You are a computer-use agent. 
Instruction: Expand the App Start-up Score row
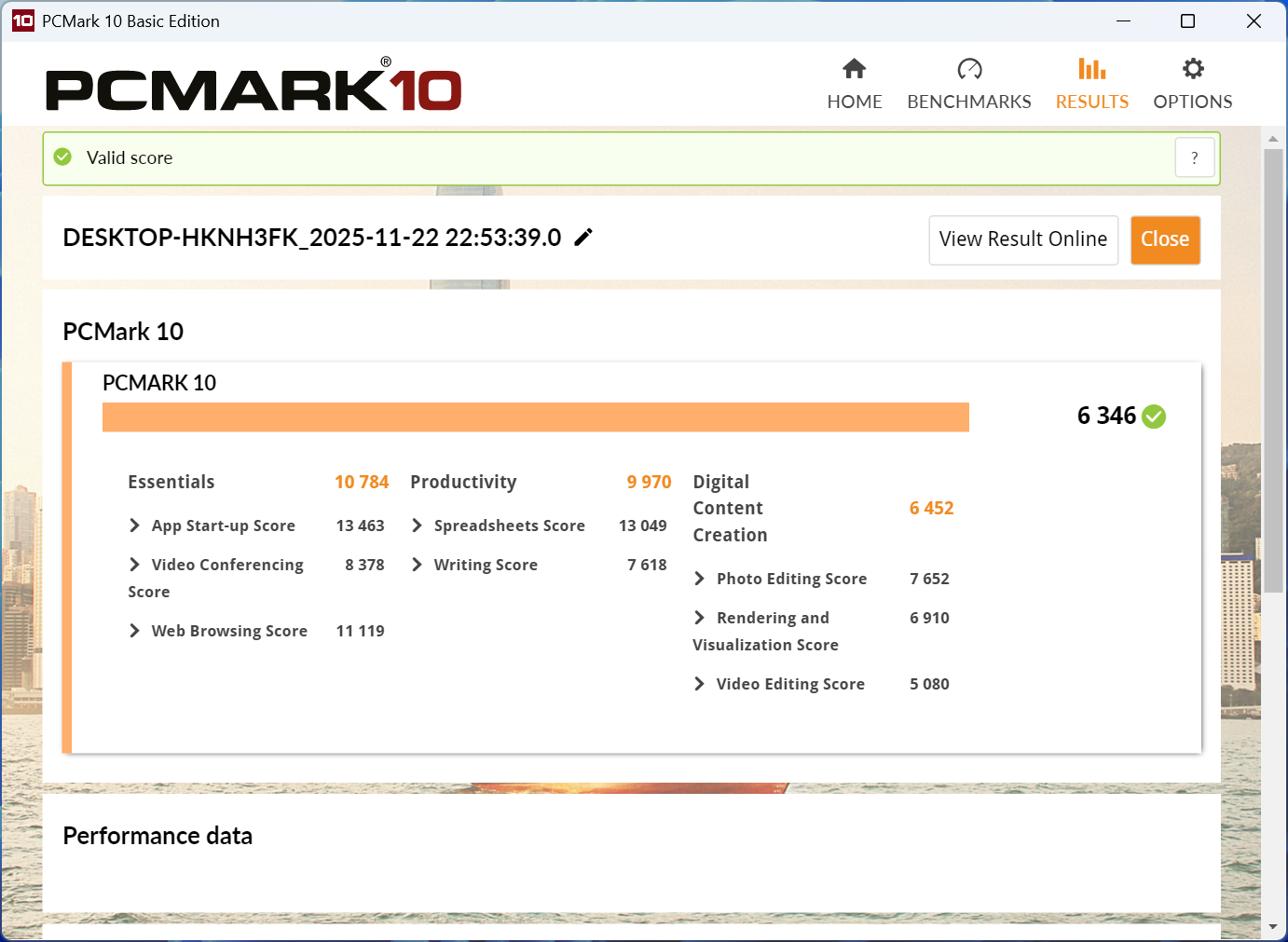pyautogui.click(x=135, y=526)
